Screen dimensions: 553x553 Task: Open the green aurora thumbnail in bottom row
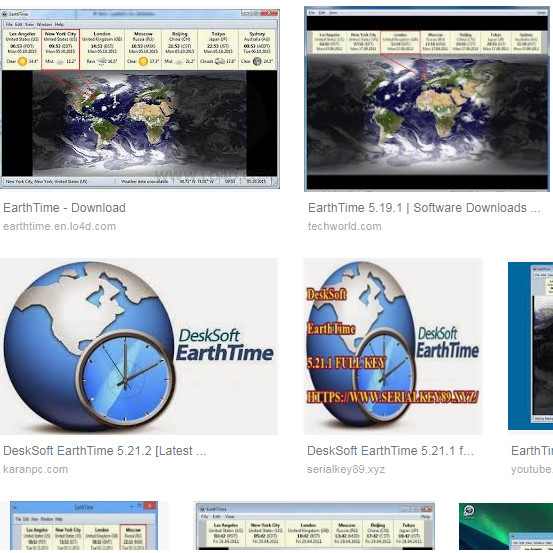coord(506,527)
